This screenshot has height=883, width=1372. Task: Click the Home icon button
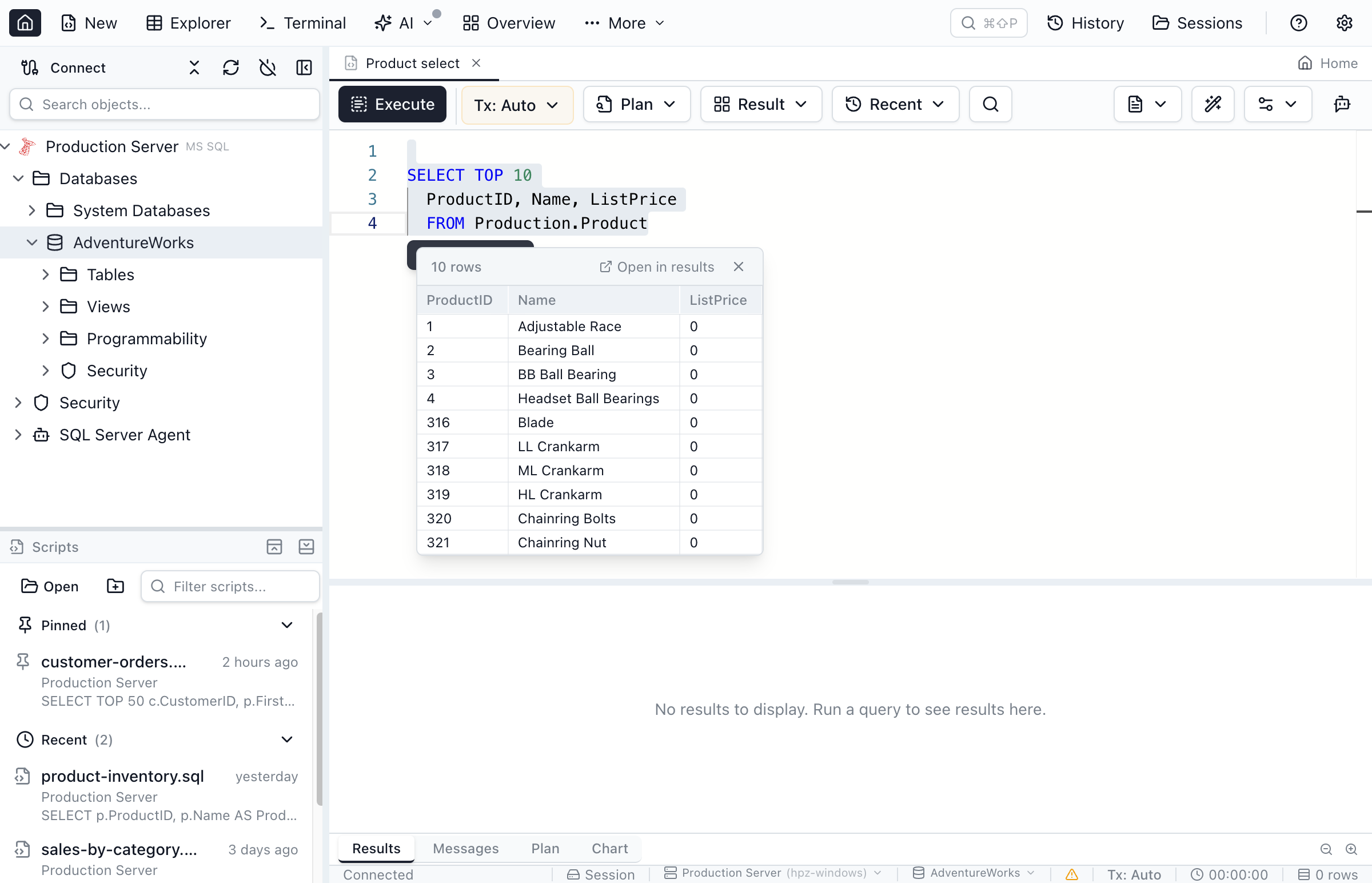point(25,23)
